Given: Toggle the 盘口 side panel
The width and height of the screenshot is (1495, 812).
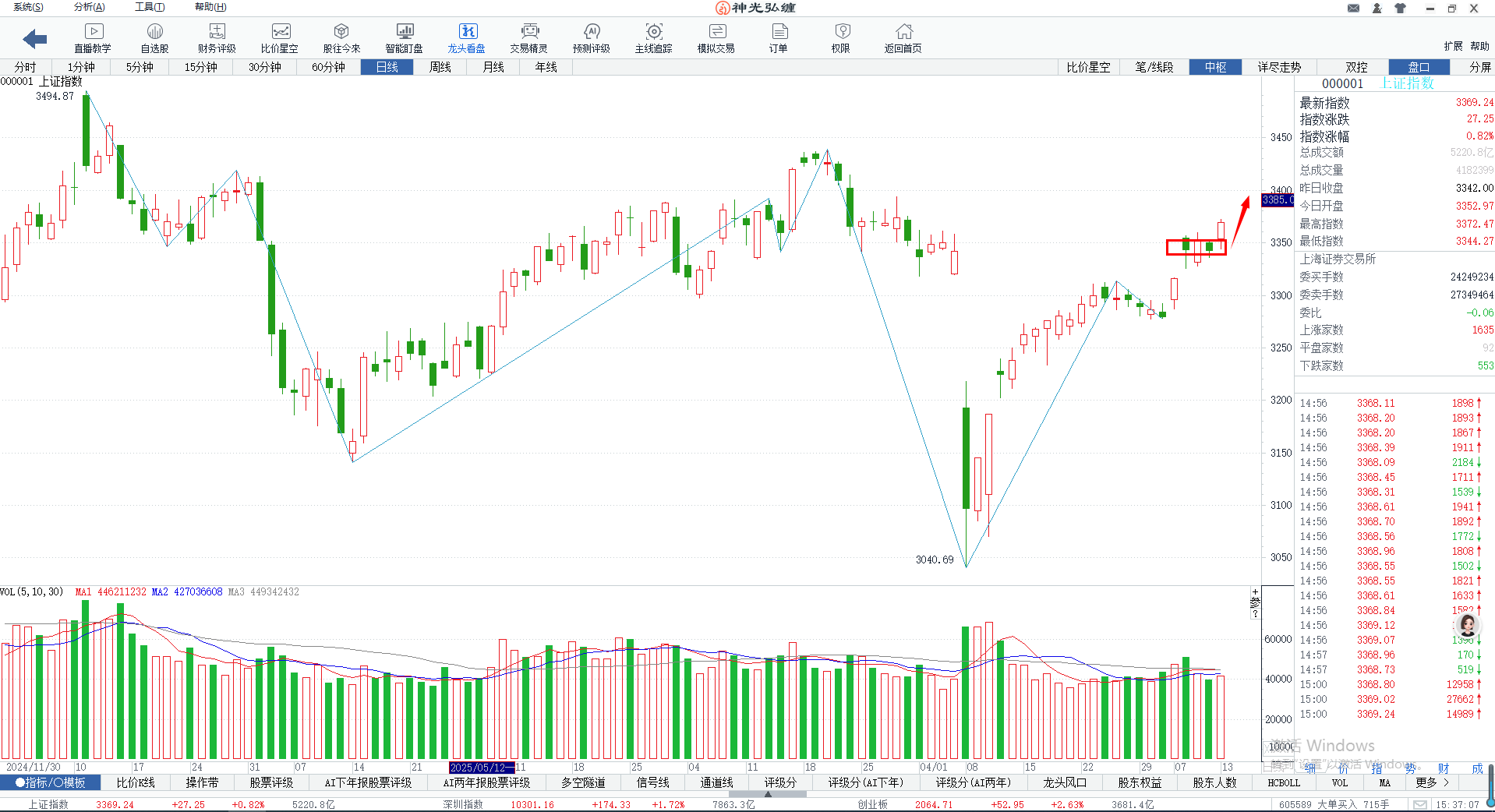Looking at the screenshot, I should coord(1419,67).
